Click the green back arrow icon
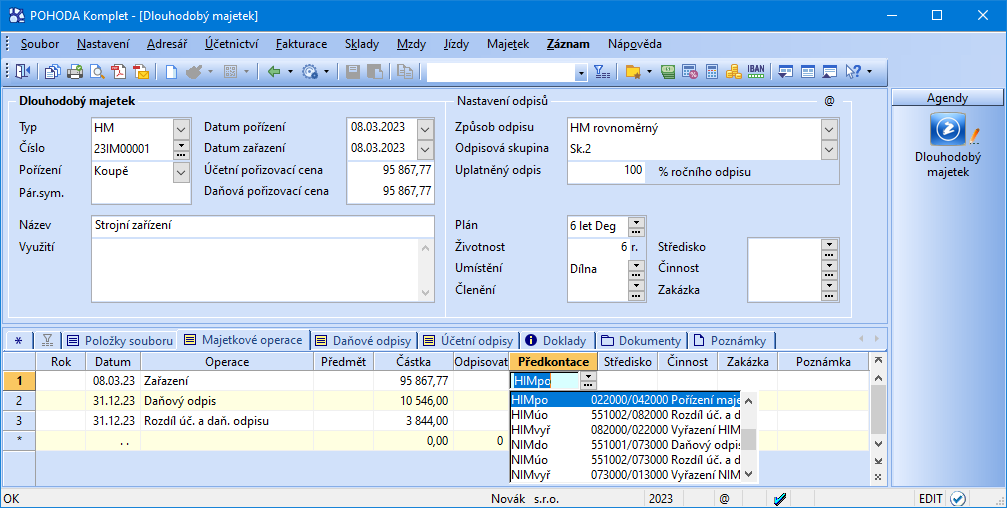 [x=273, y=72]
